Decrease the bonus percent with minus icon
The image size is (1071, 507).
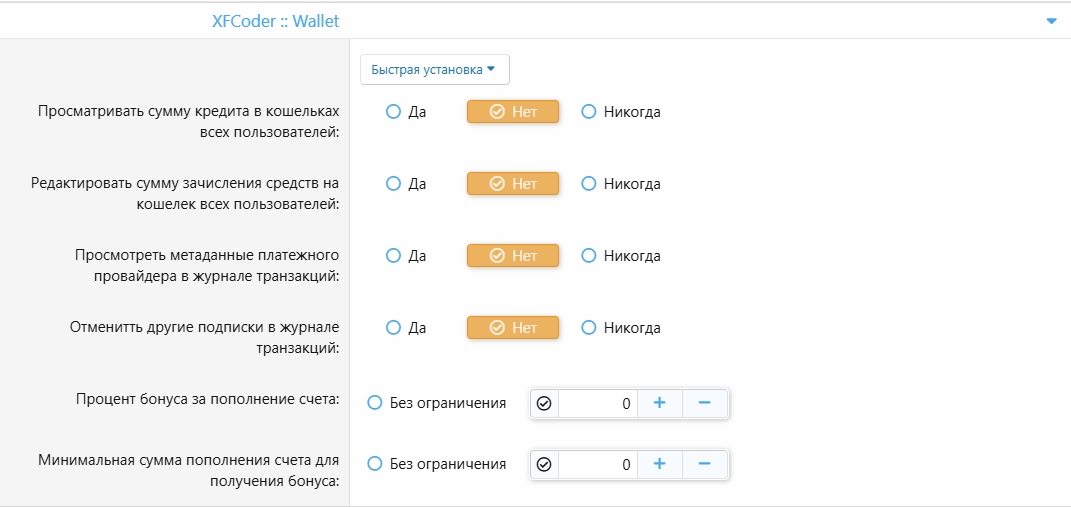coord(704,403)
